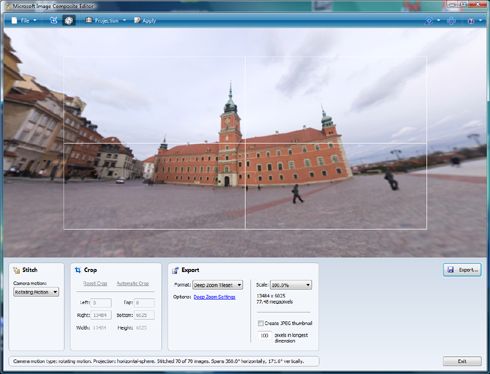Click the Top crop value field
This screenshot has height=374, width=490.
(144, 303)
